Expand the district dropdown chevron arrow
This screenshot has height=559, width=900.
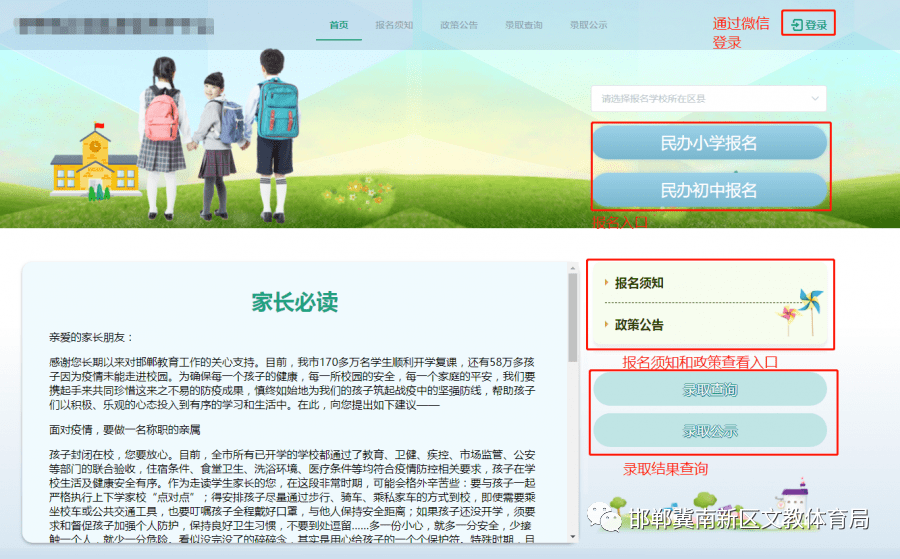(814, 99)
